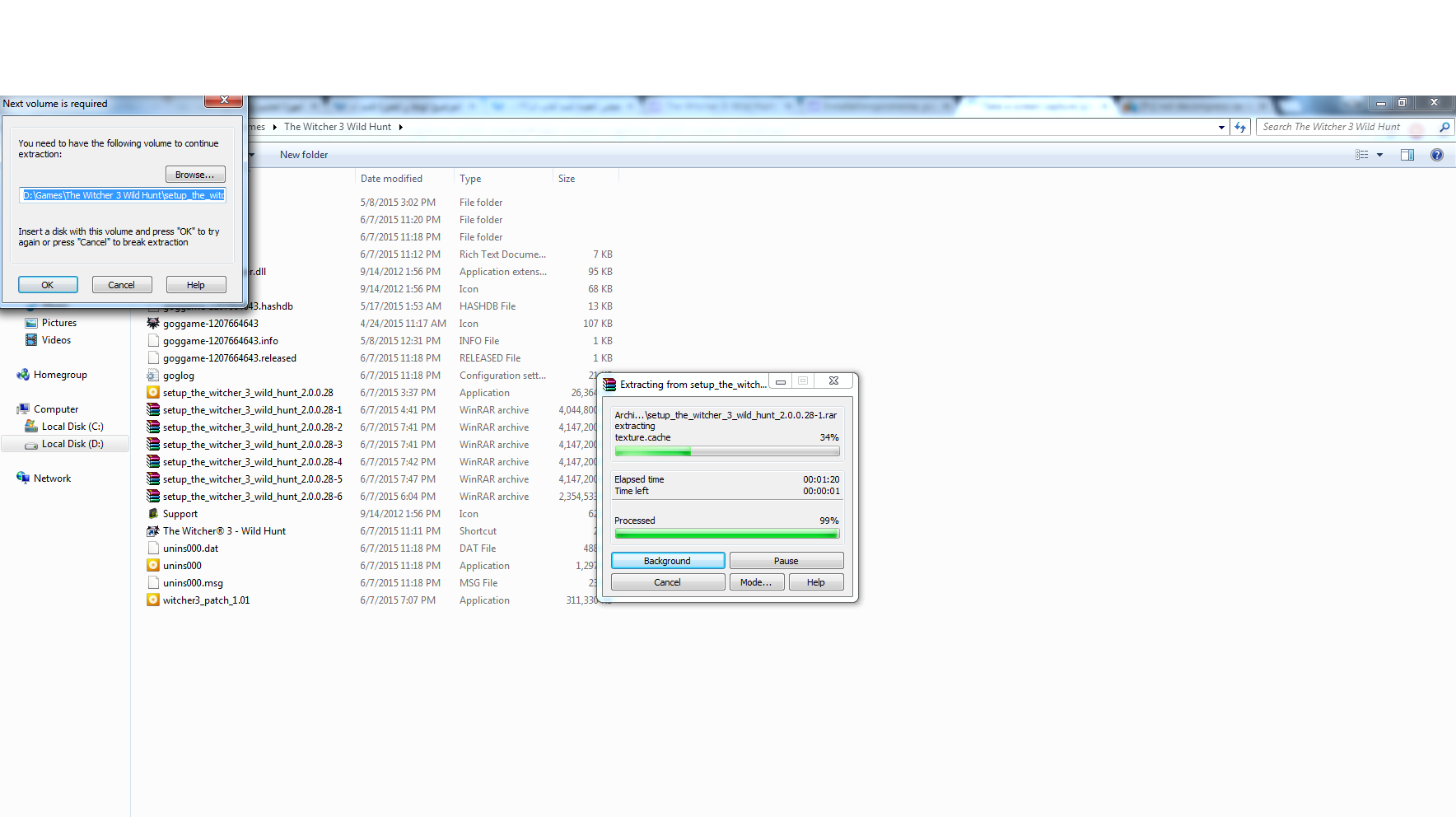Click New folder in Explorer toolbar
The height and width of the screenshot is (817, 1456).
pyautogui.click(x=304, y=155)
